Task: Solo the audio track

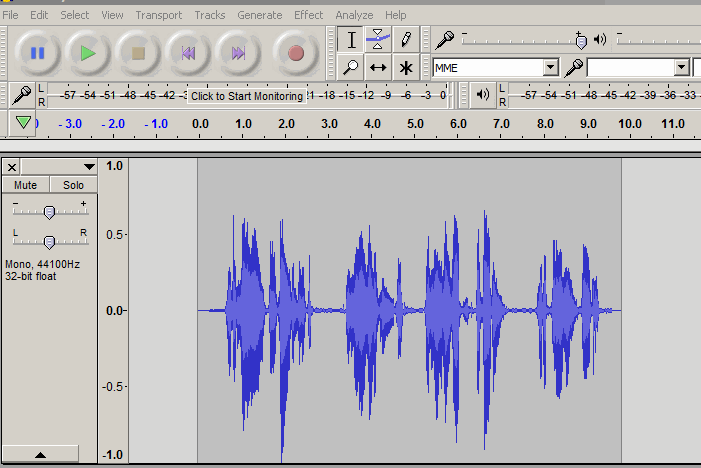Action: point(73,185)
